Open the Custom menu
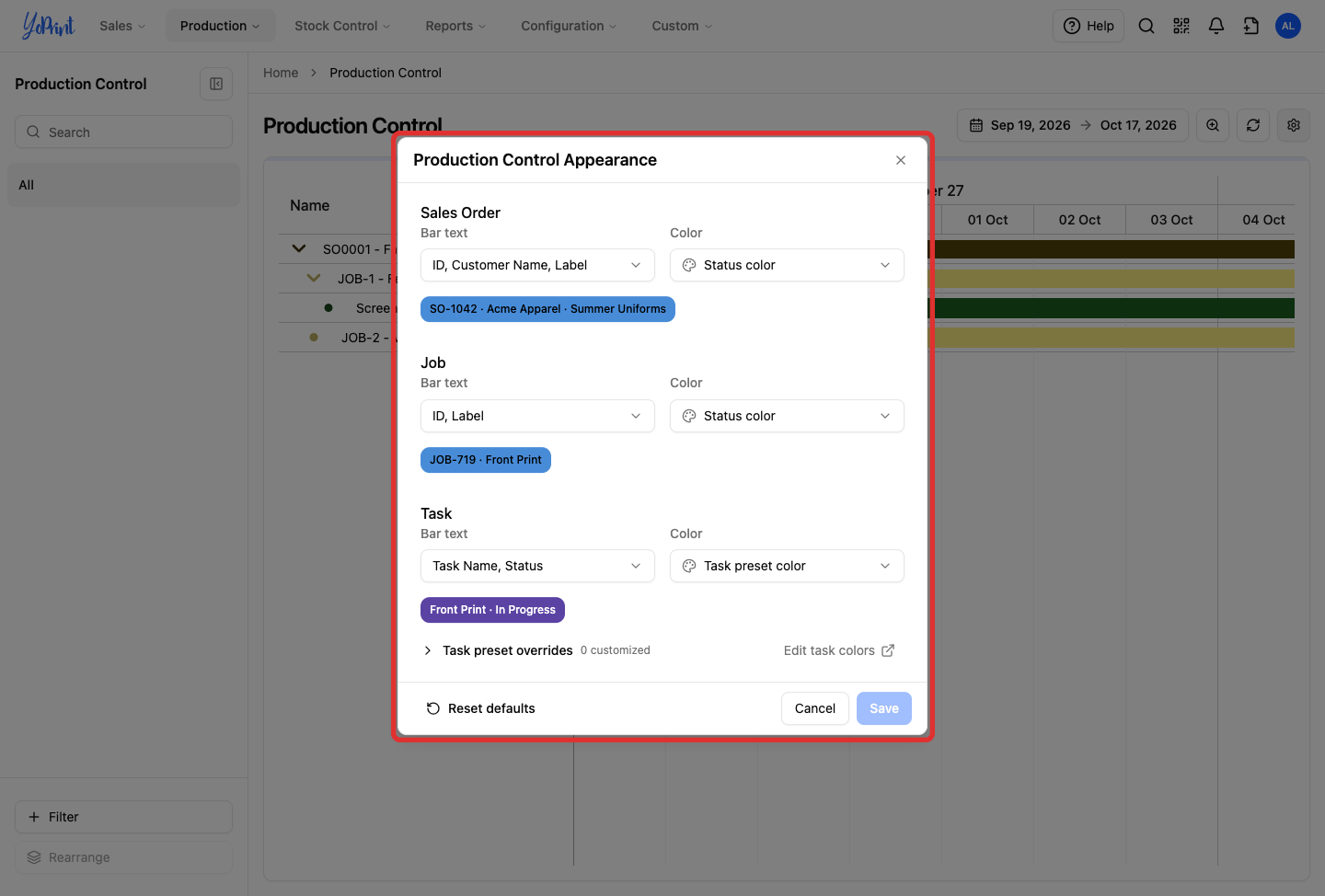 (682, 26)
